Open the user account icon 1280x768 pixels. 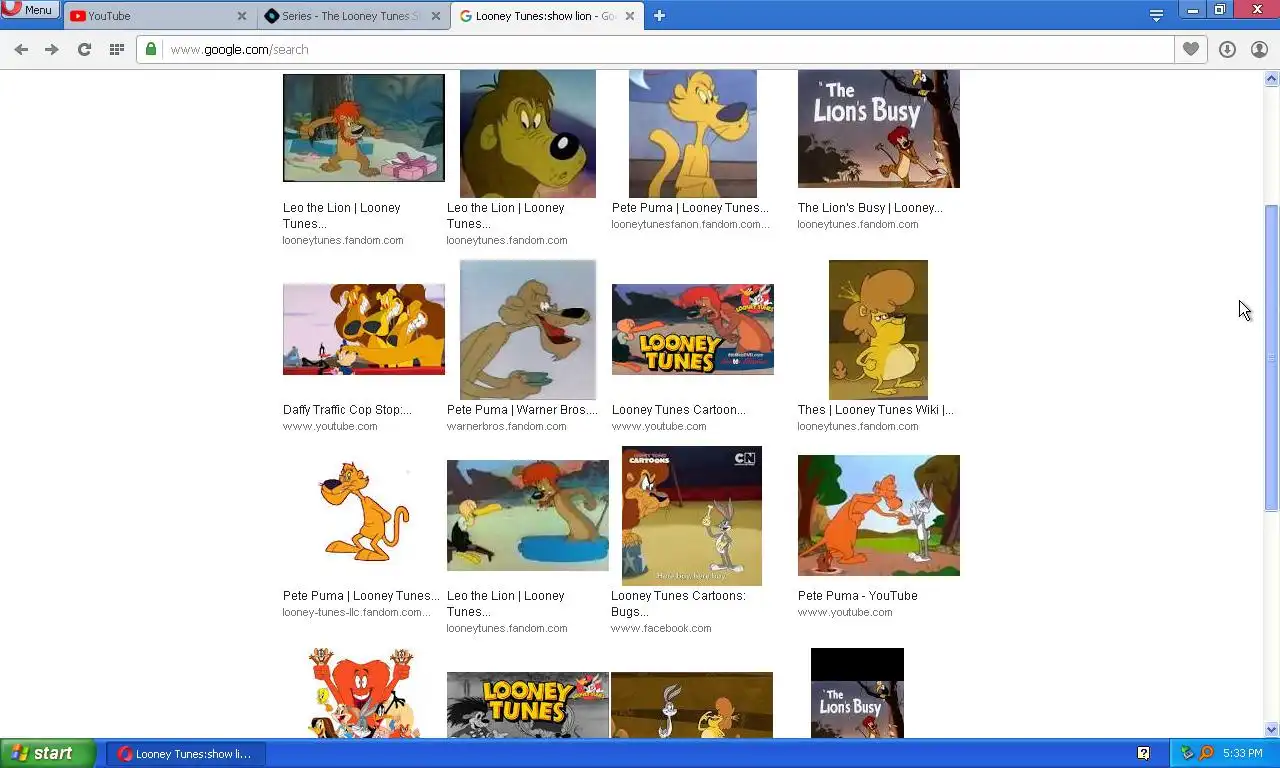[1259, 49]
